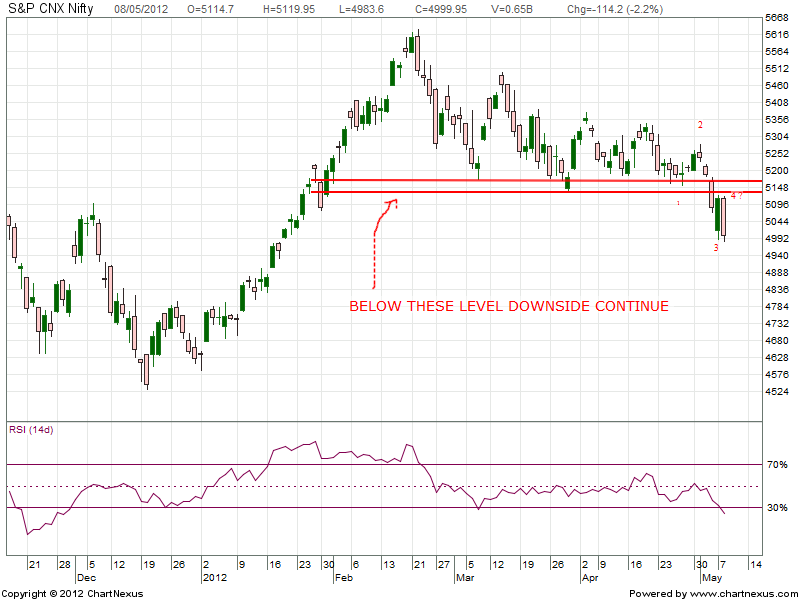
Task: Click the high value H=5119.95
Action: point(289,9)
